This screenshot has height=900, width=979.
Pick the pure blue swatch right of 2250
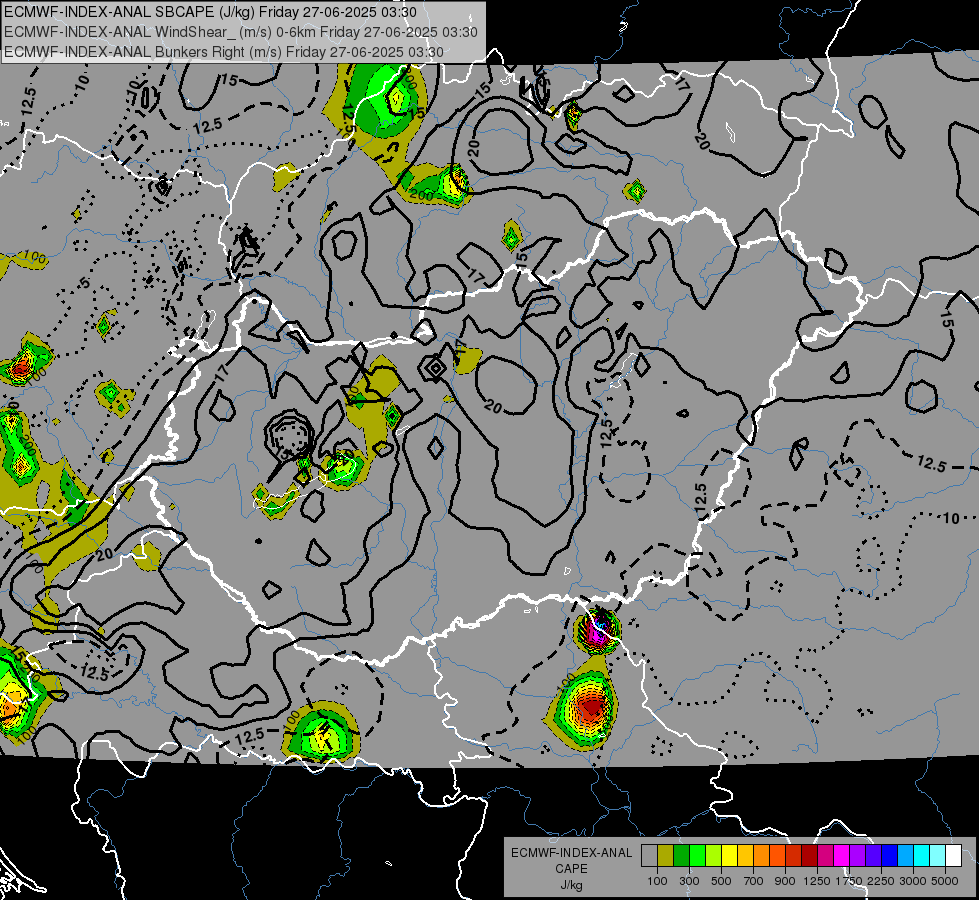coord(890,855)
